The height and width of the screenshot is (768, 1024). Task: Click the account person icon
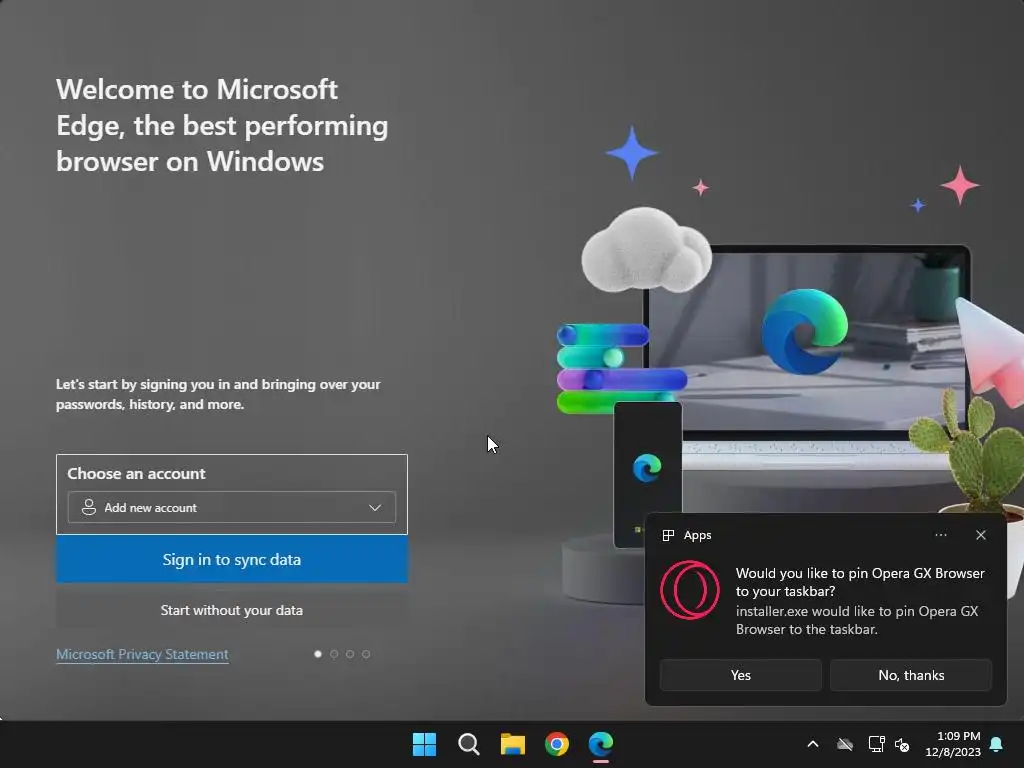[89, 507]
